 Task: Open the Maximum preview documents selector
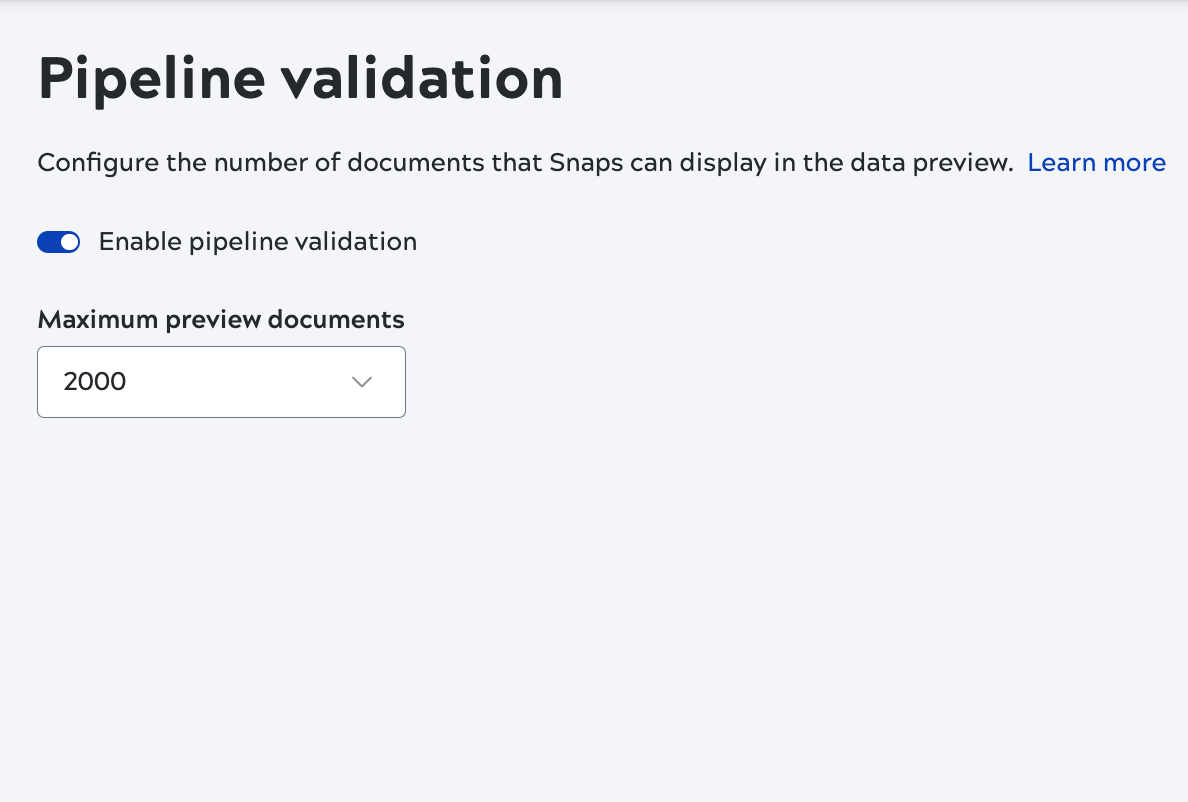coord(221,381)
